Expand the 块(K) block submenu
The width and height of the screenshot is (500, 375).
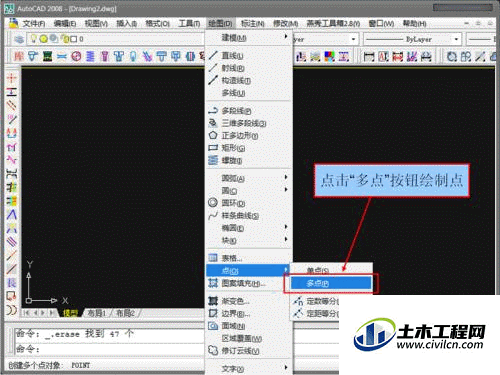click(x=248, y=241)
